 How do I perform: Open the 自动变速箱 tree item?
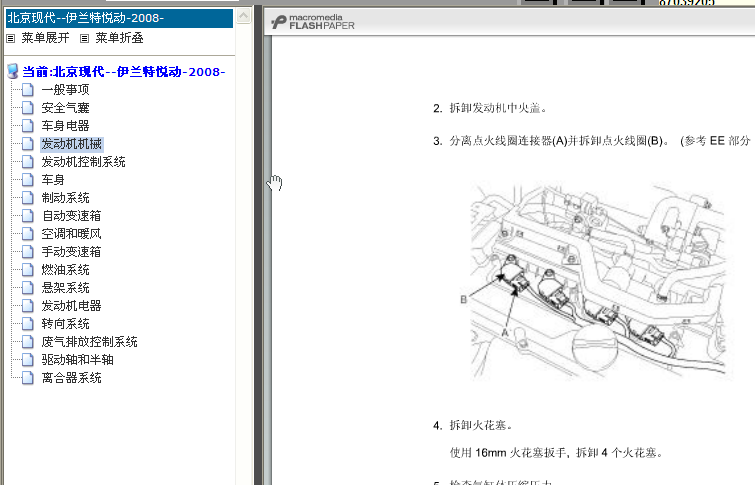pyautogui.click(x=71, y=216)
